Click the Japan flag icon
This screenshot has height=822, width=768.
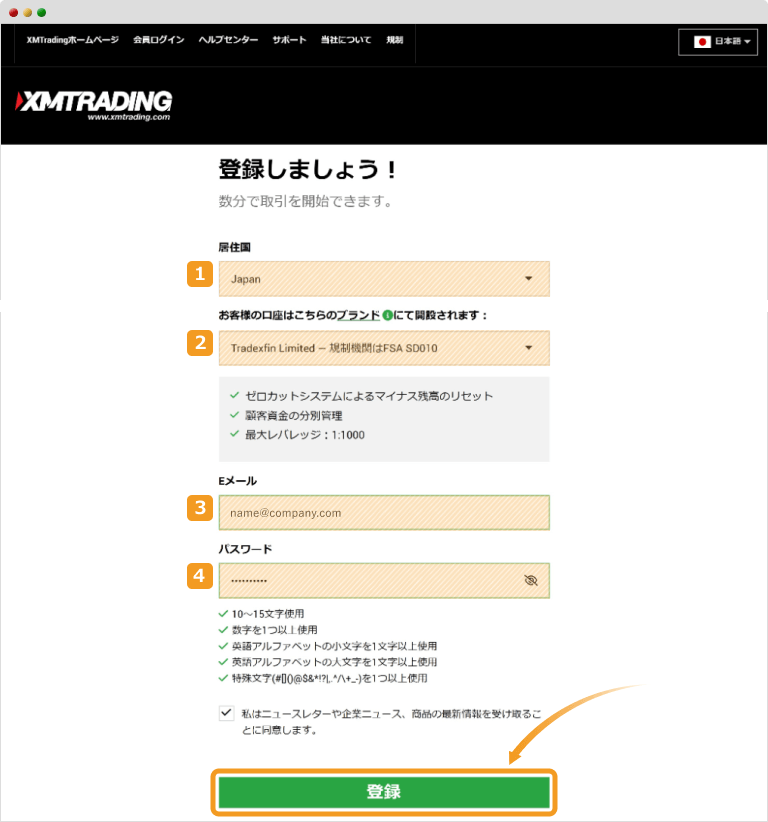(702, 41)
